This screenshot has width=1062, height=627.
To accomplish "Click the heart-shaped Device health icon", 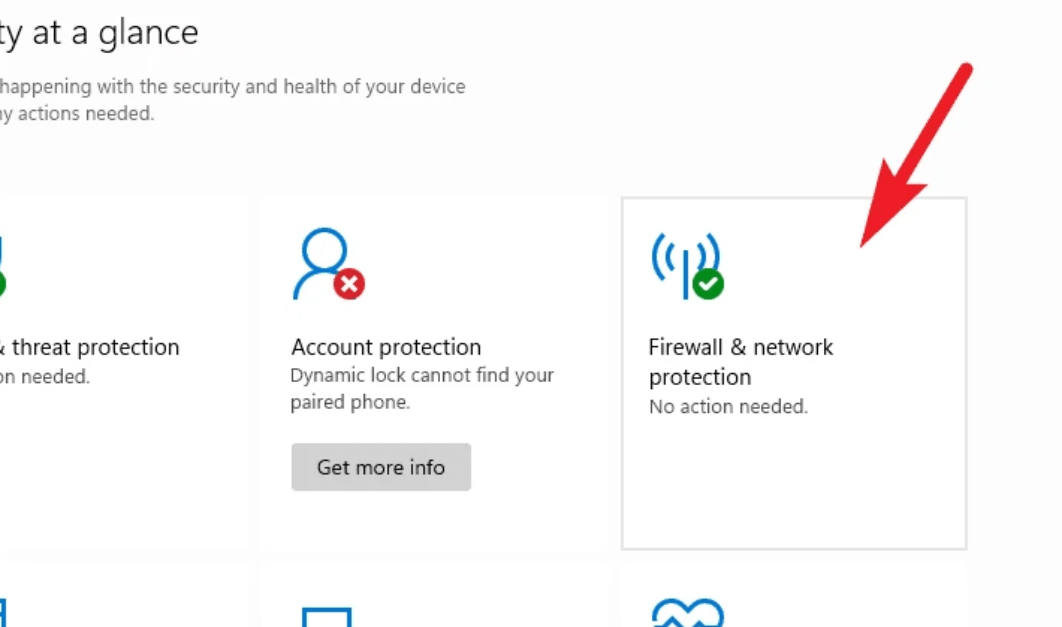I will (x=686, y=612).
